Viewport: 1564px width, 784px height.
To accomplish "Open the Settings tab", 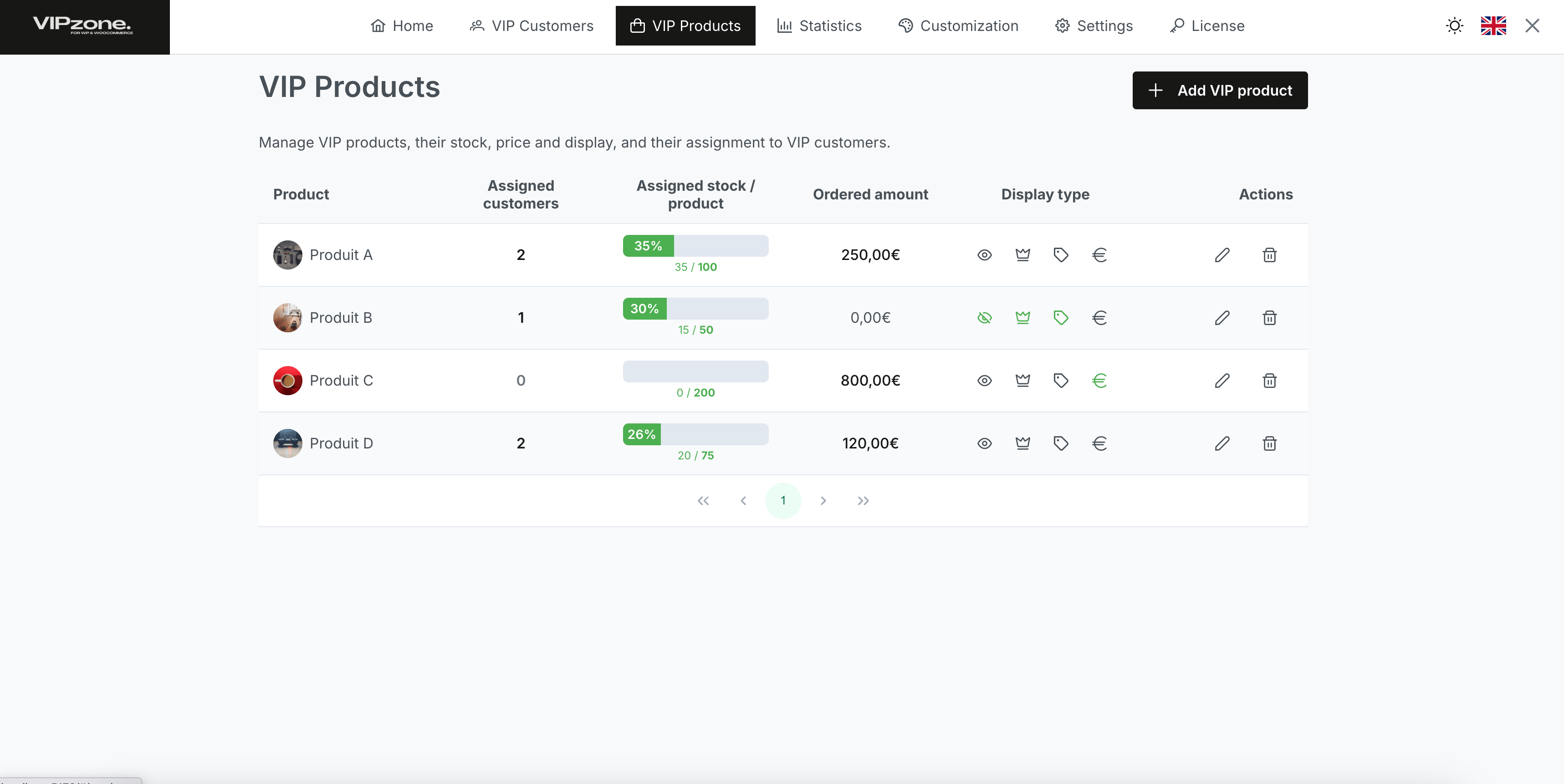I will (x=1094, y=25).
